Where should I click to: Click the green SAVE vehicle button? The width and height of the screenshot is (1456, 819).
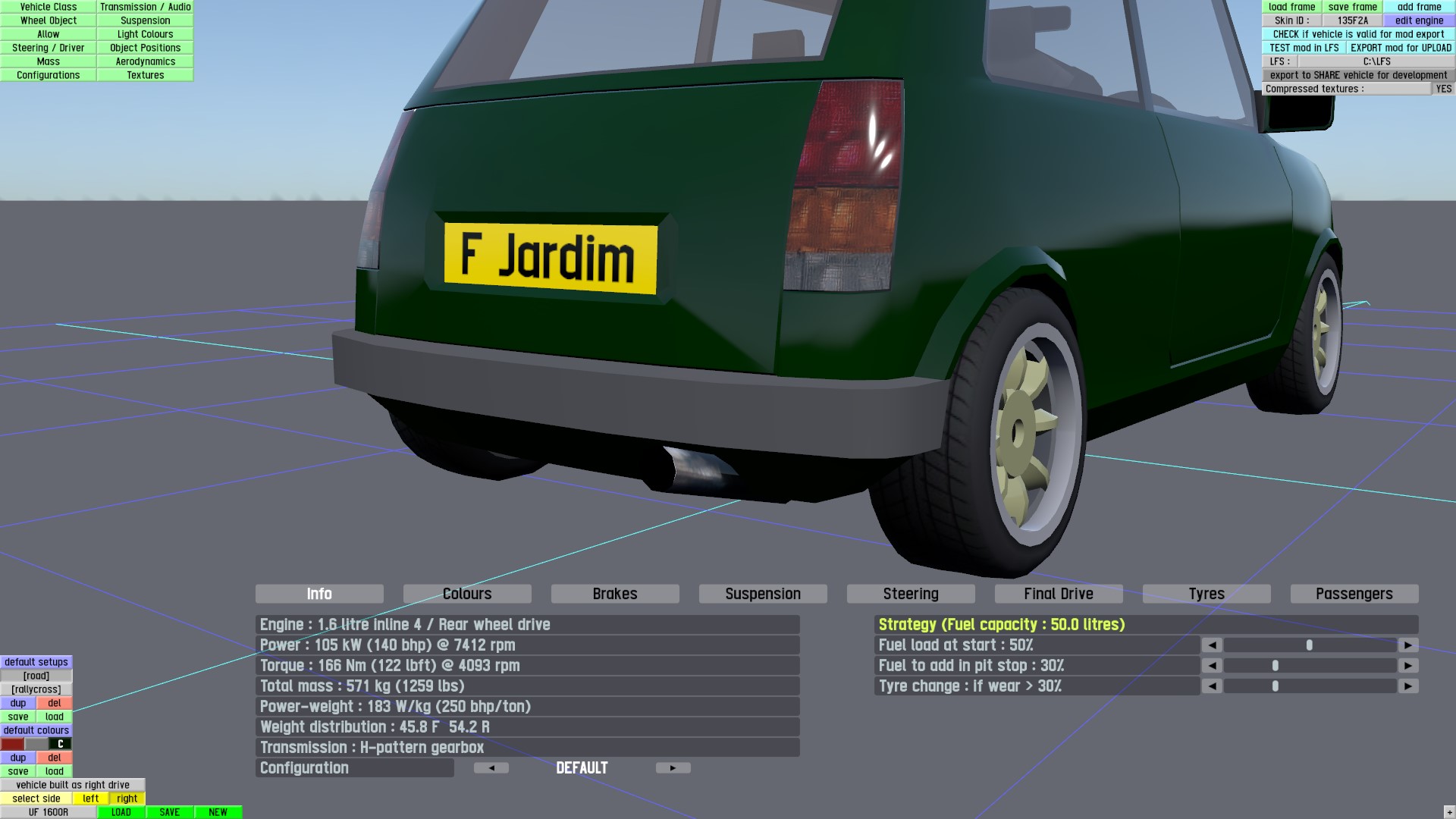point(169,812)
